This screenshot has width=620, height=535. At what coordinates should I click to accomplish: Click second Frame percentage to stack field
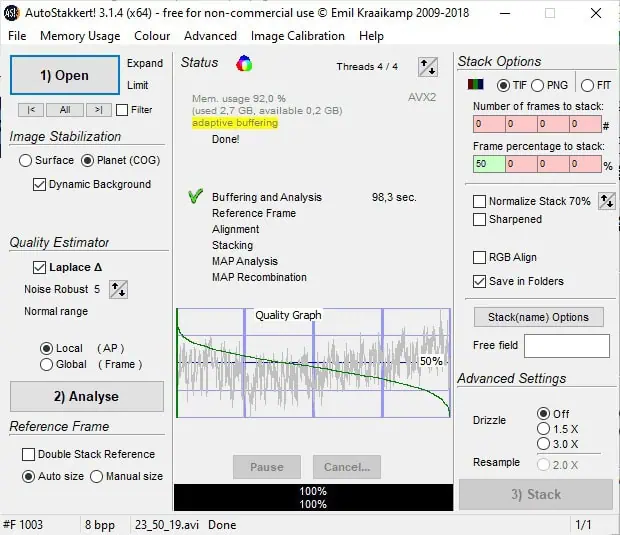(x=521, y=164)
